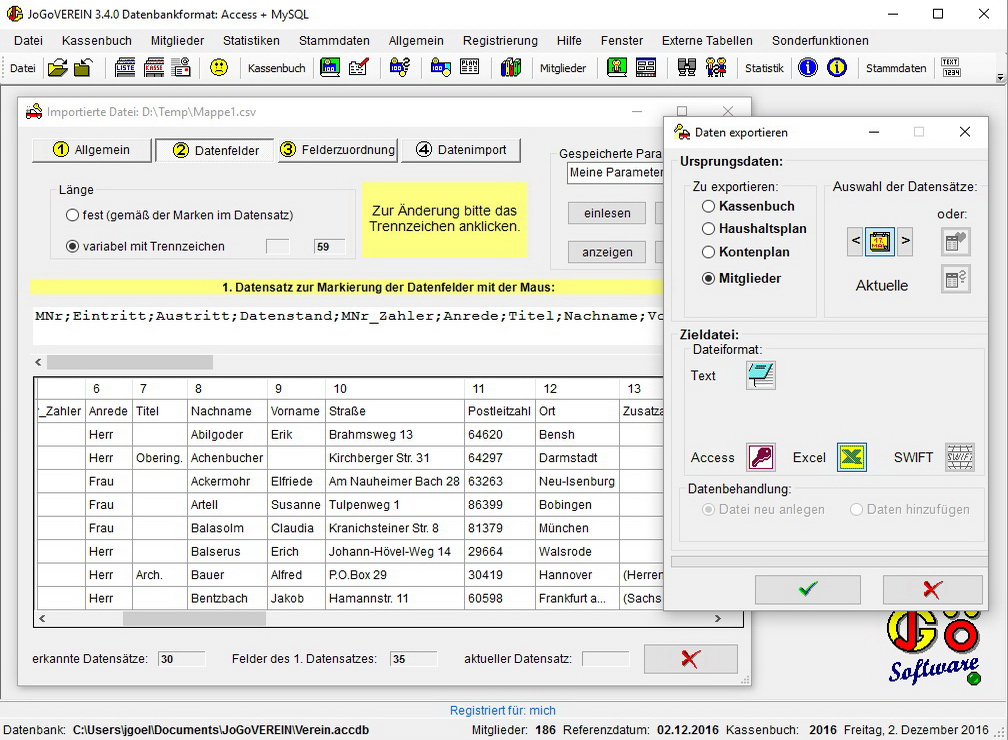The width and height of the screenshot is (1008, 740).
Task: Select the 'Datei neu anlegen' radio button
Action: pyautogui.click(x=708, y=509)
